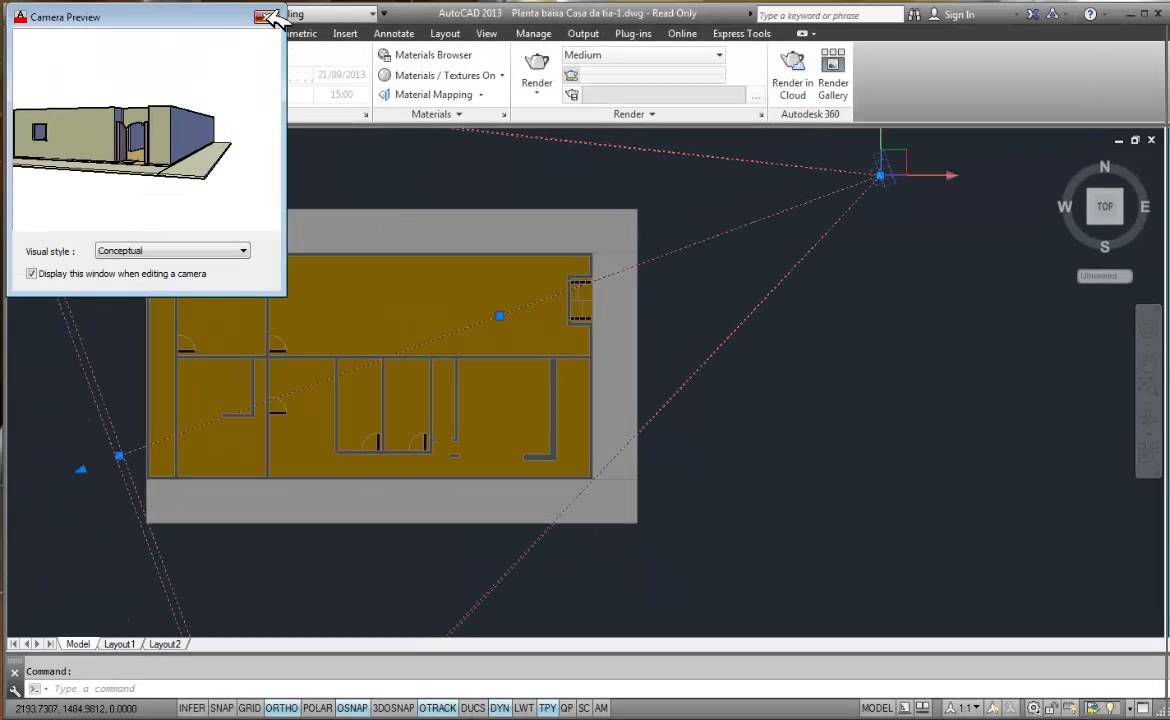This screenshot has width=1170, height=720.
Task: Click the Materials / Textures On icon
Action: 384,75
